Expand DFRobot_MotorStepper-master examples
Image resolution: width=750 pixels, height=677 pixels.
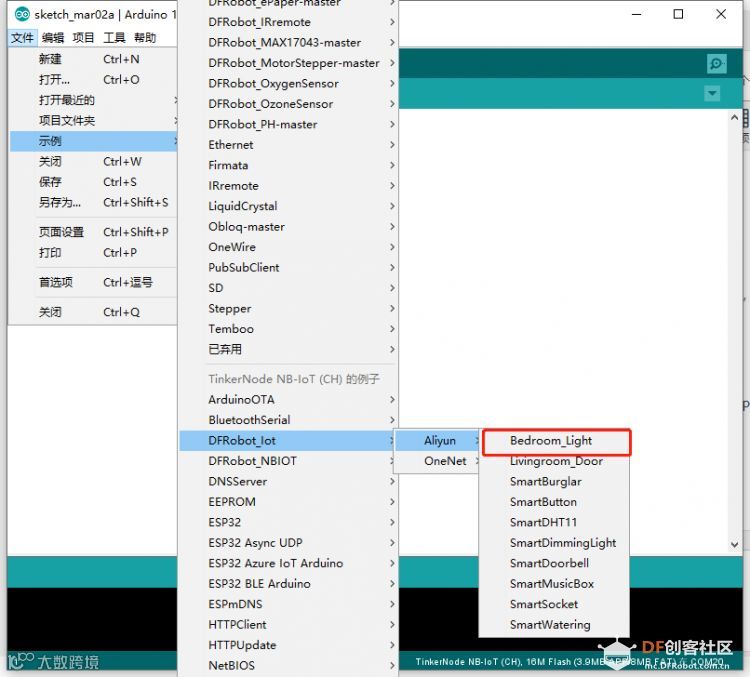pyautogui.click(x=288, y=63)
